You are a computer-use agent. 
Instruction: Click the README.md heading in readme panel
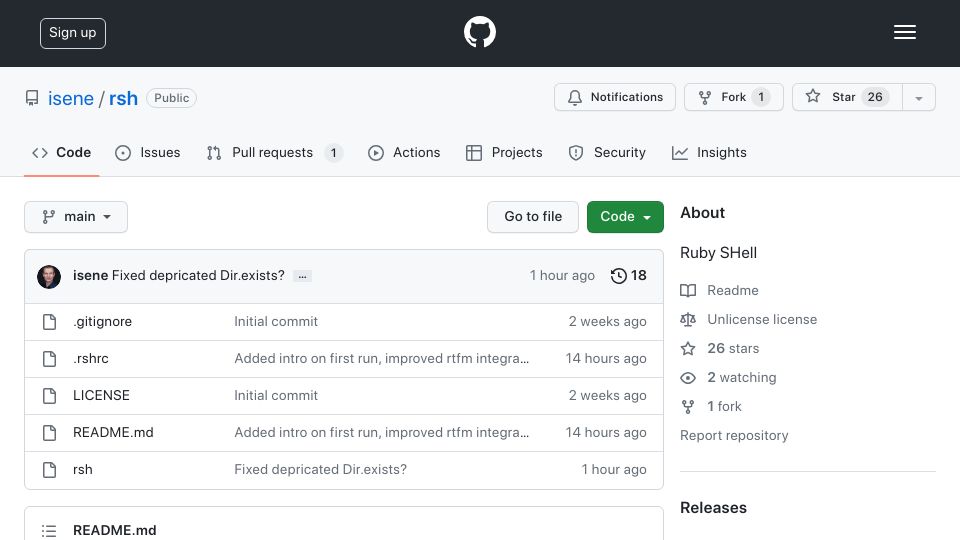pyautogui.click(x=114, y=530)
